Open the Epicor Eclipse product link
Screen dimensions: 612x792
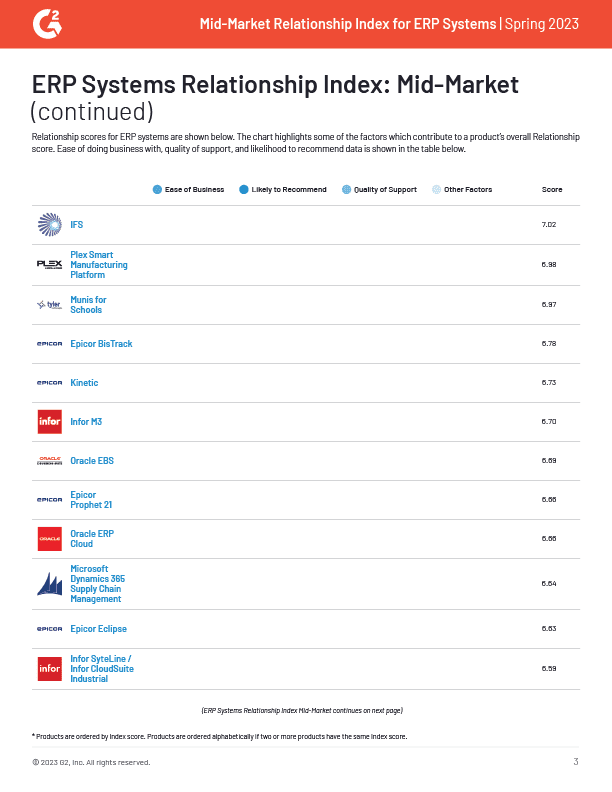pos(98,629)
